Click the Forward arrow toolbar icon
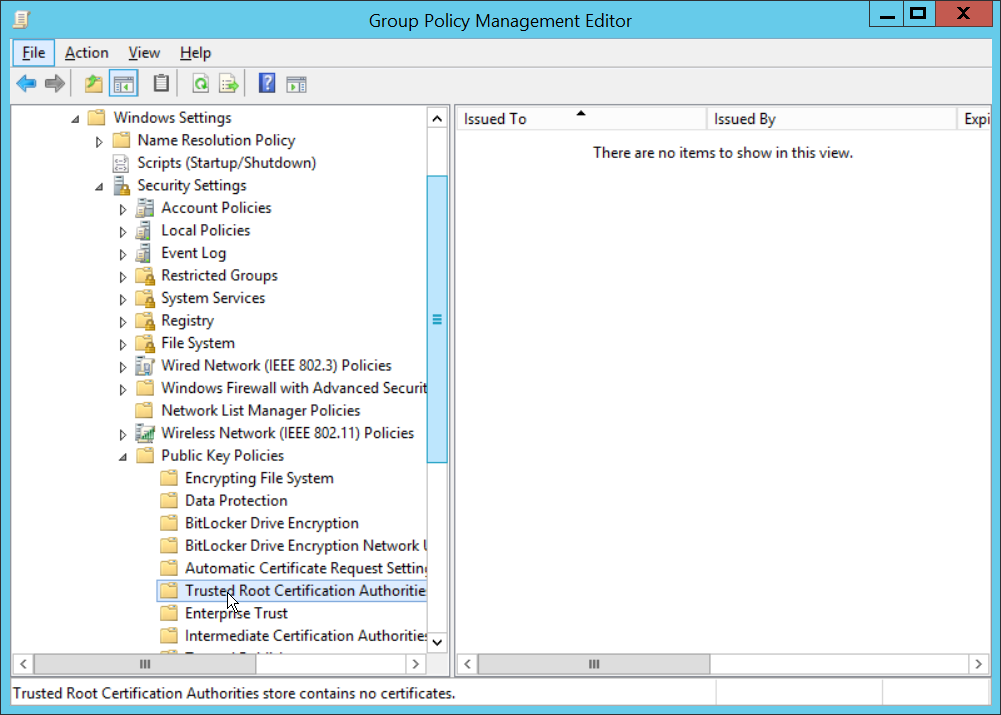1001x715 pixels. point(55,84)
